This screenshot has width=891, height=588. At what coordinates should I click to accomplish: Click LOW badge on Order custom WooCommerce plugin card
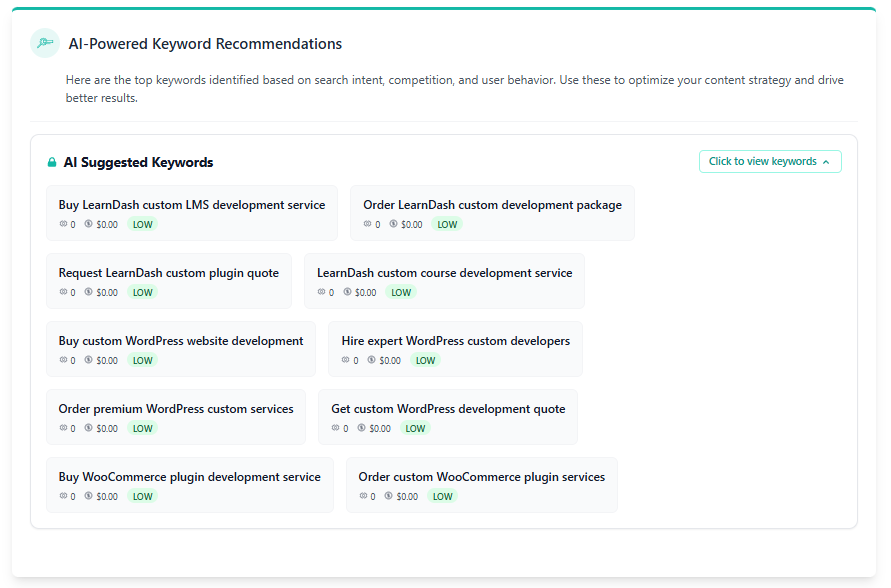pos(443,497)
